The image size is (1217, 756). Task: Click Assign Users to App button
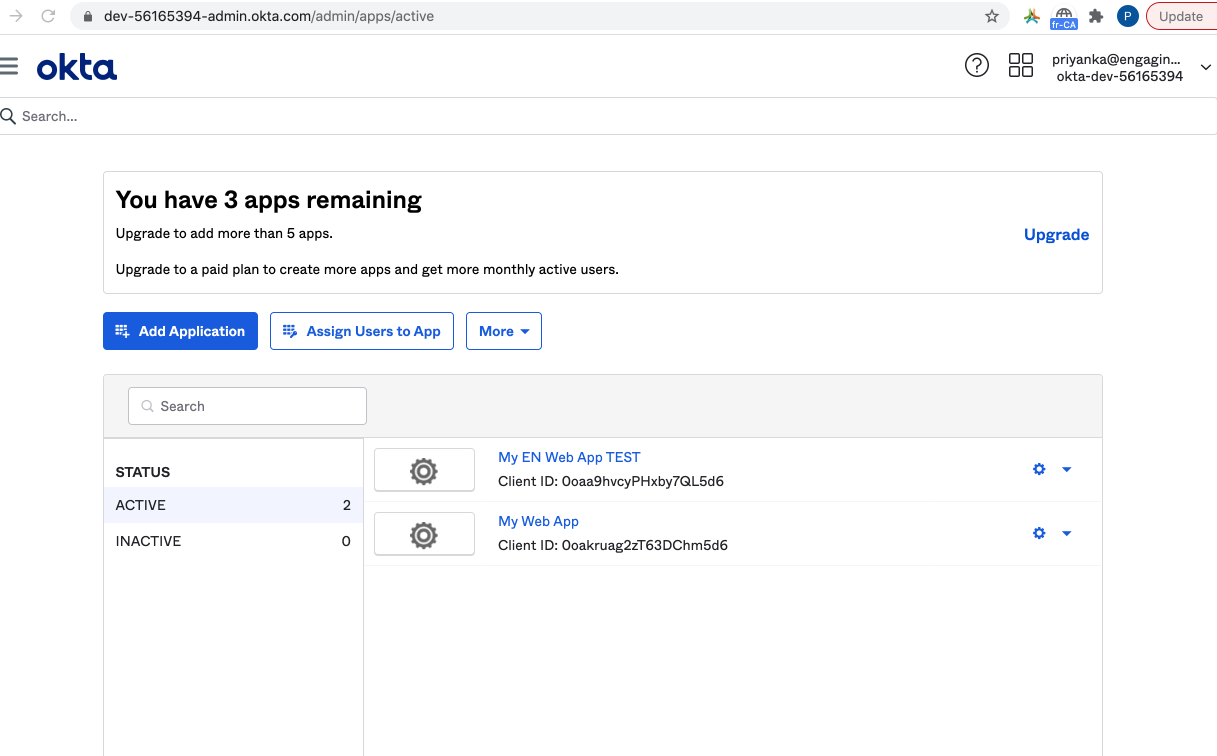(362, 331)
